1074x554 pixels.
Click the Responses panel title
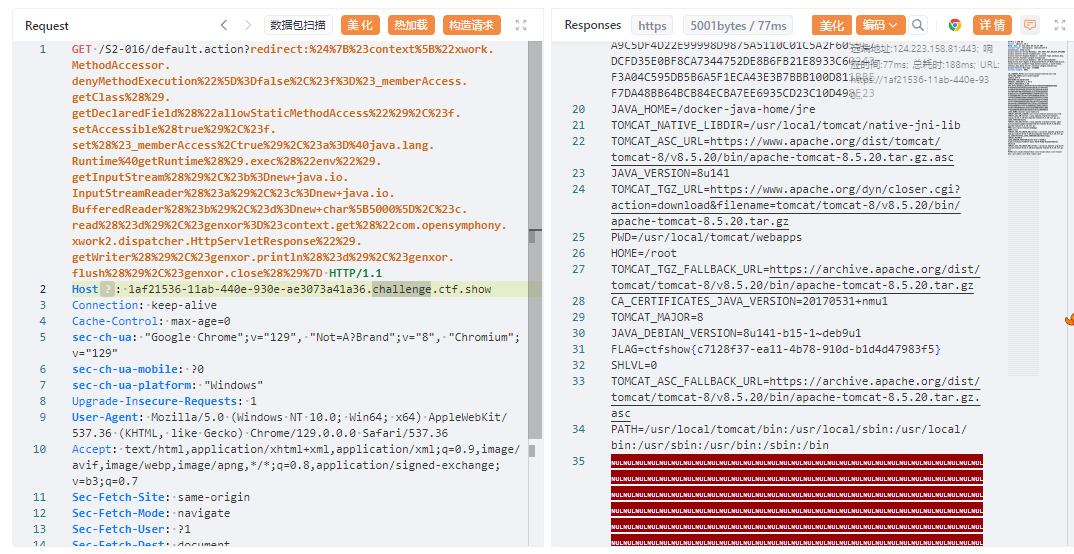pos(592,25)
